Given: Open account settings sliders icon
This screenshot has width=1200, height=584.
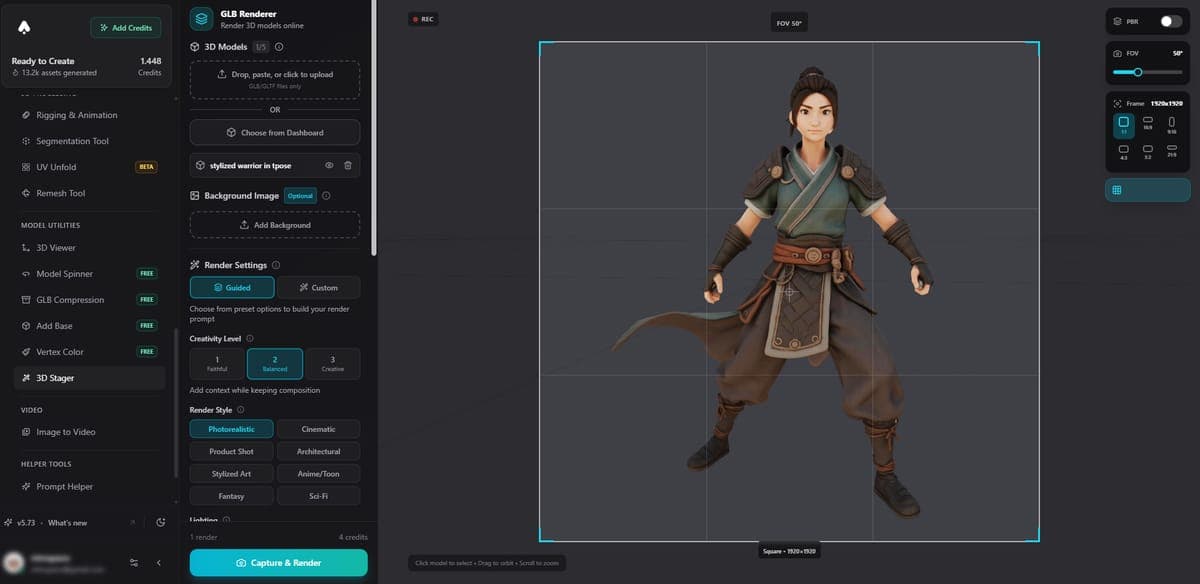Looking at the screenshot, I should coord(134,563).
